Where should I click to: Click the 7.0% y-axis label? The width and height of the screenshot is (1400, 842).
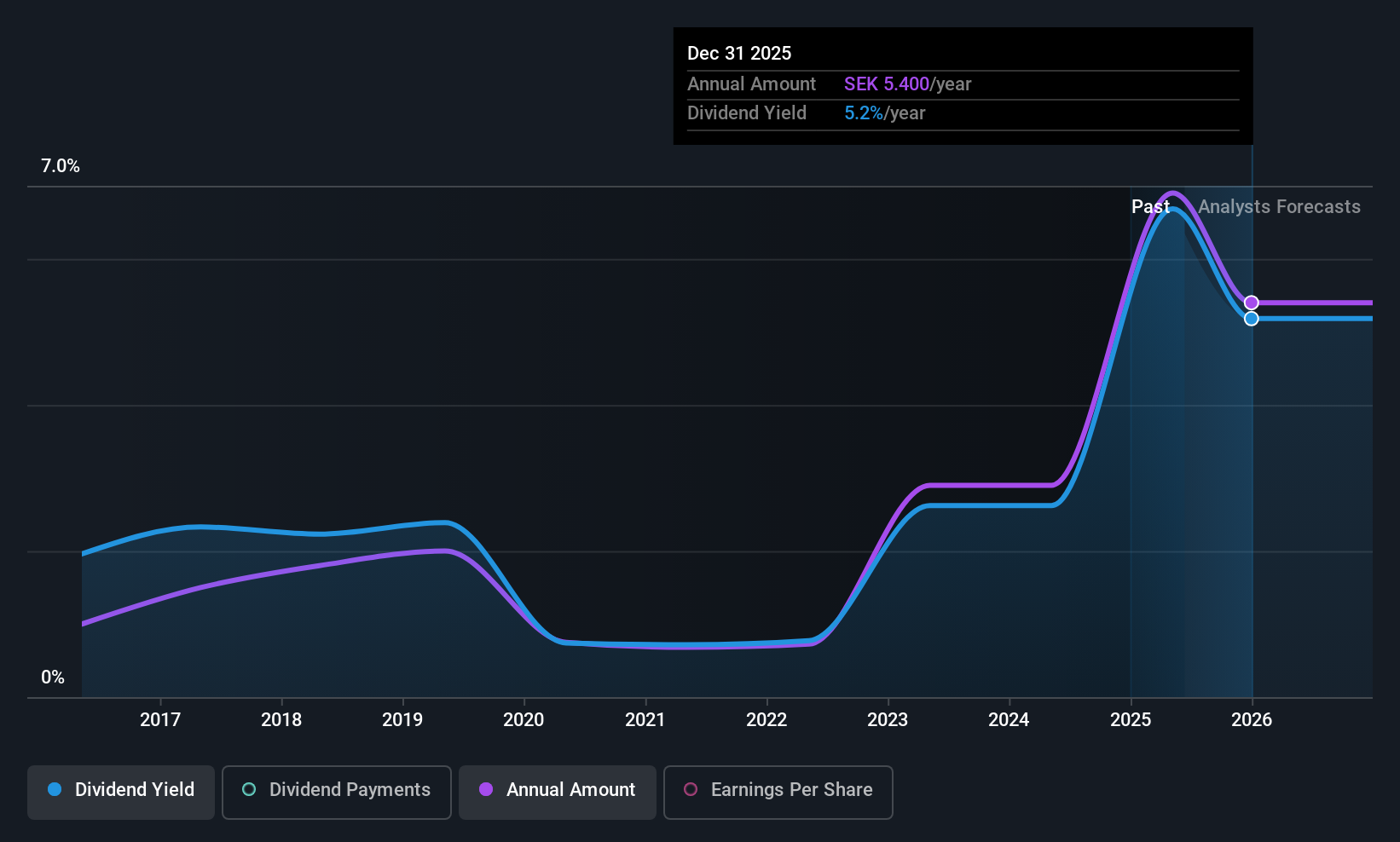61,166
